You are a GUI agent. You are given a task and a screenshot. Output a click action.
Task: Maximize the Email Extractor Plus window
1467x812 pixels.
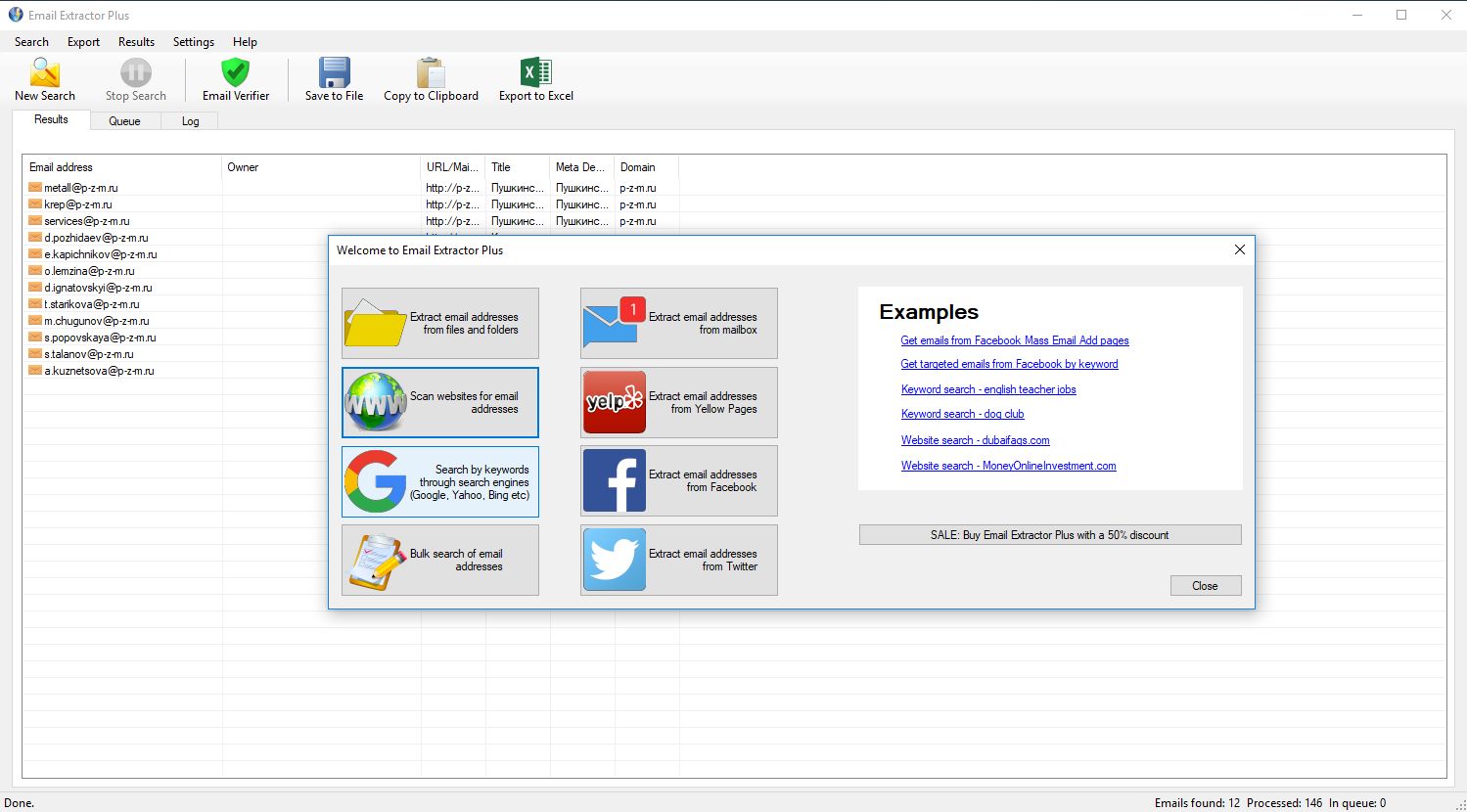(1401, 15)
